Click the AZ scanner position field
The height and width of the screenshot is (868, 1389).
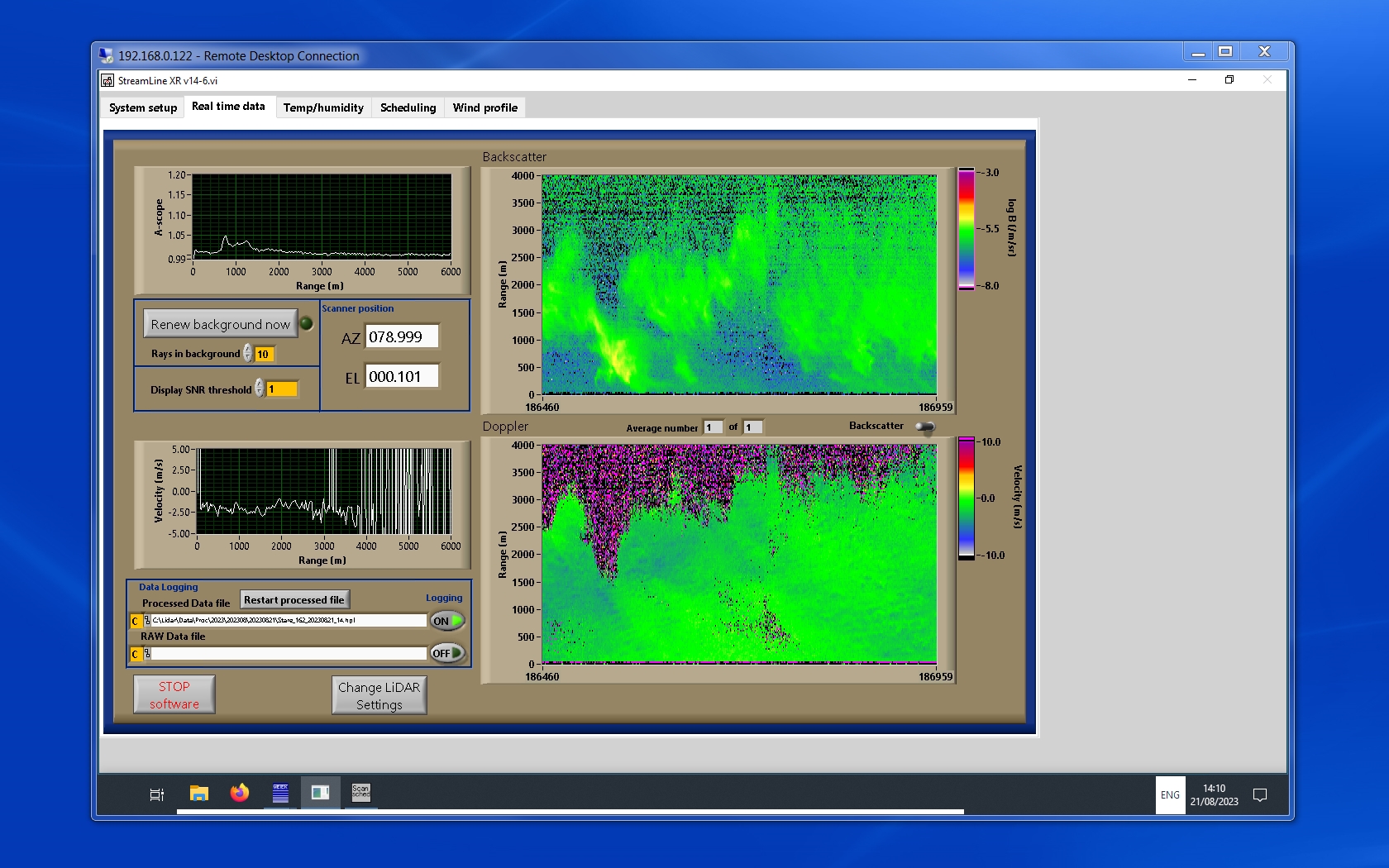point(402,337)
